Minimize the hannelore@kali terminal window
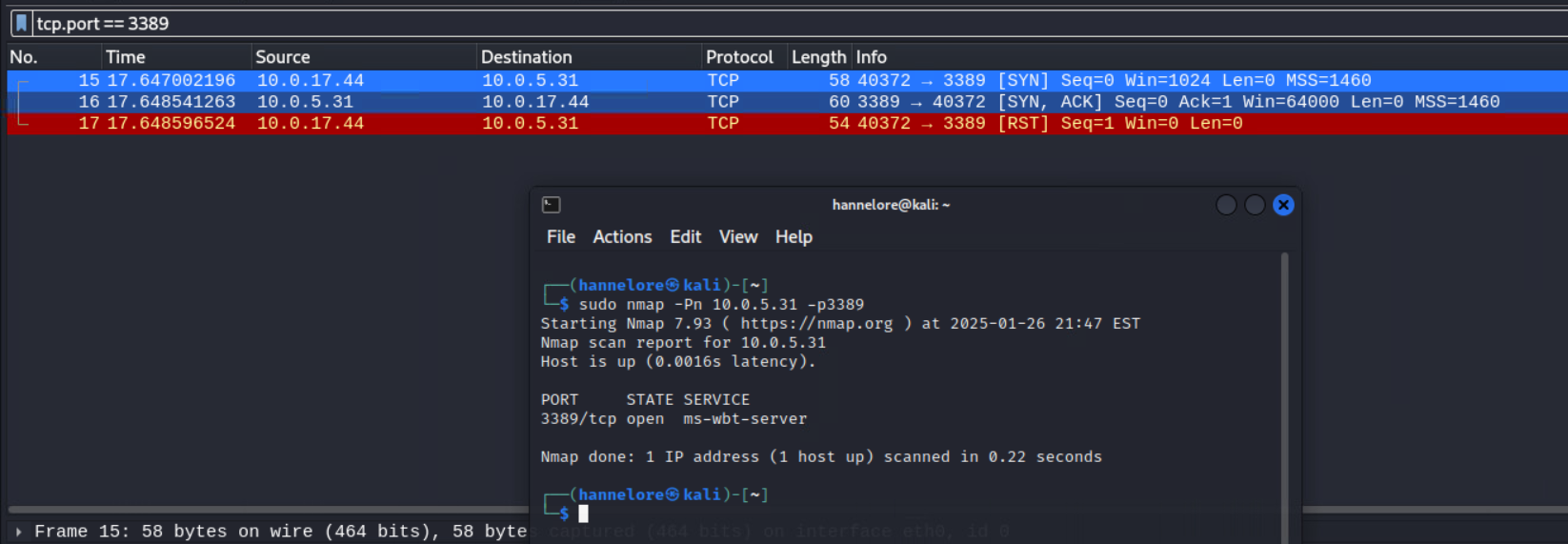1568x544 pixels. tap(1226, 205)
